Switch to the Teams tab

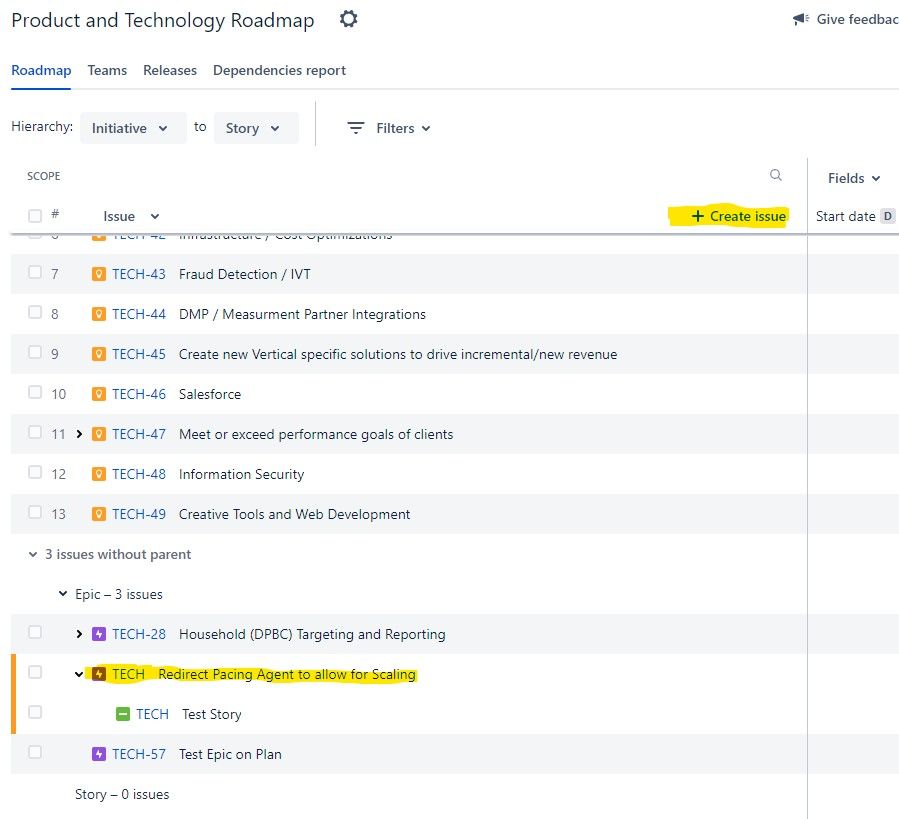107,71
